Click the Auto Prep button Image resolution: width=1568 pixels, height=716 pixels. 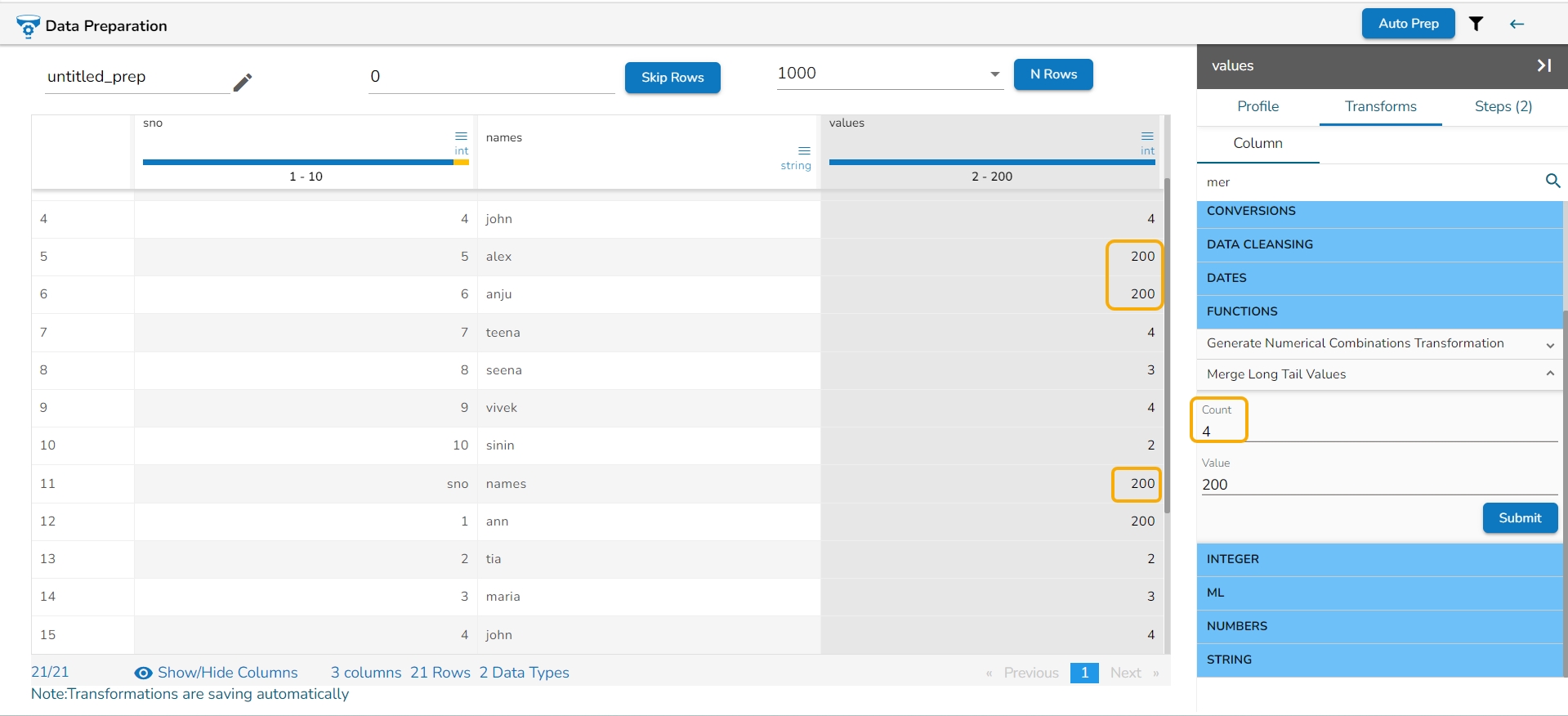(x=1408, y=24)
